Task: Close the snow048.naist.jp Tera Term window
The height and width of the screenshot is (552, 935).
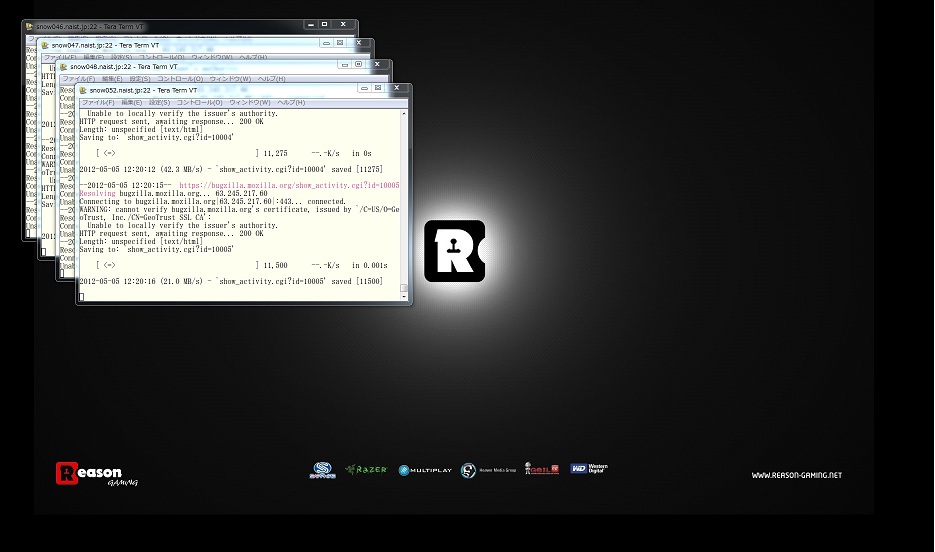Action: [377, 64]
